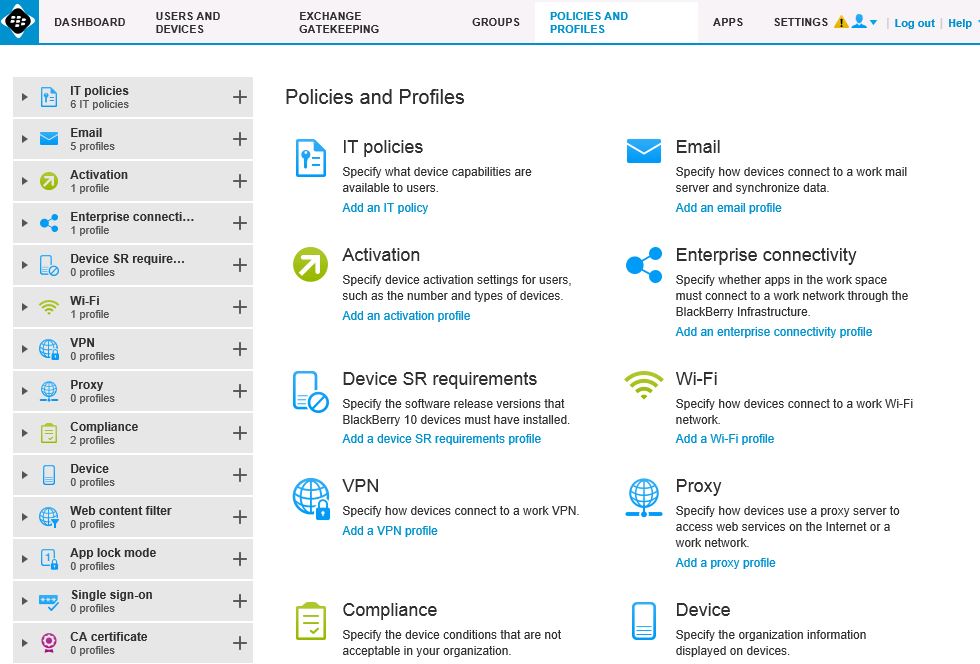The width and height of the screenshot is (980, 664).
Task: Click the IT policies sidebar icon
Action: coord(49,97)
